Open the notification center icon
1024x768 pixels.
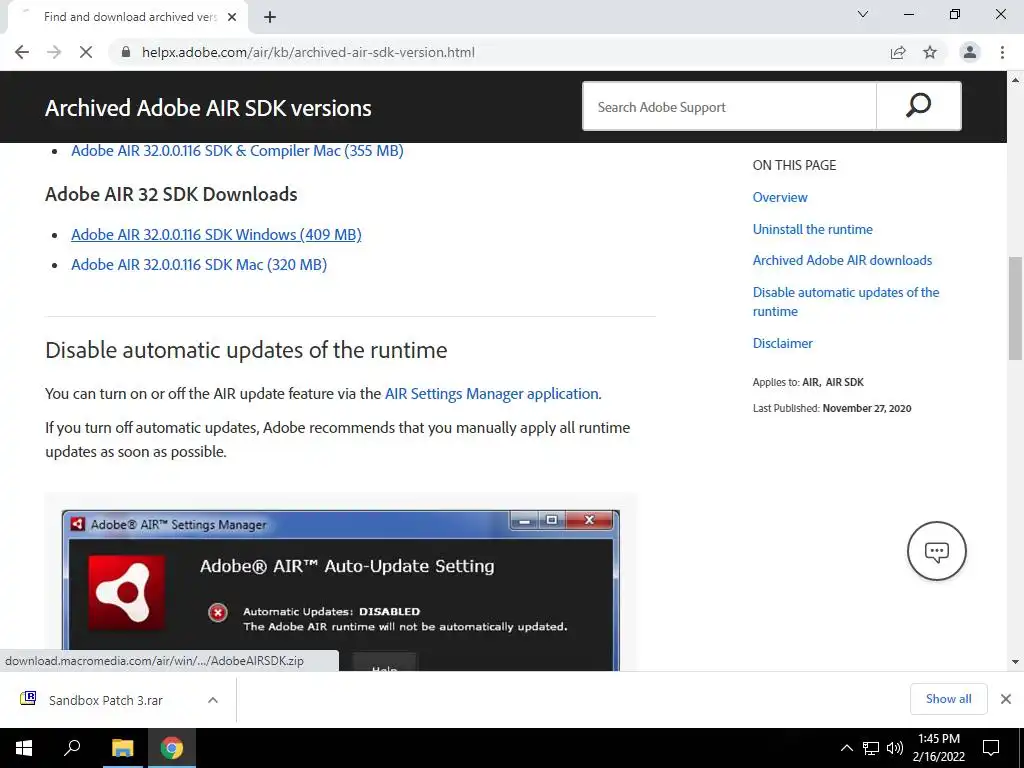coord(991,748)
